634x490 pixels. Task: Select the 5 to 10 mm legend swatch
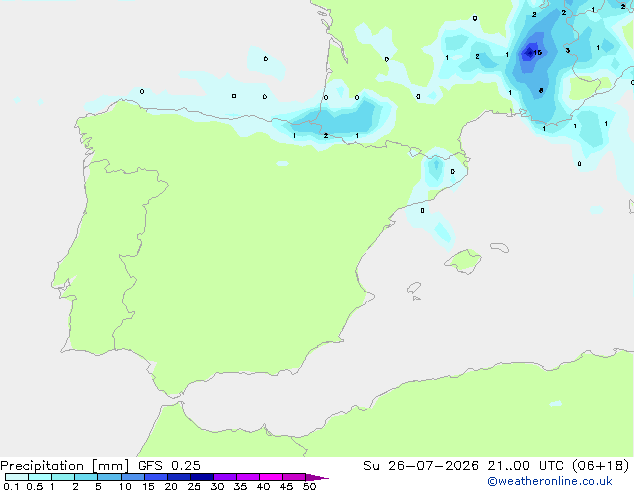pyautogui.click(x=109, y=477)
